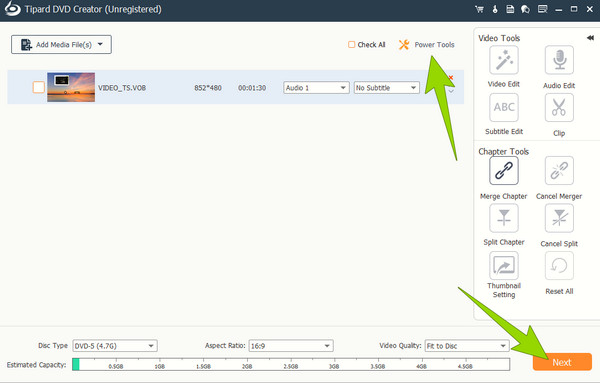
Task: Minimize the Tipard DVD Creator window
Action: point(559,10)
